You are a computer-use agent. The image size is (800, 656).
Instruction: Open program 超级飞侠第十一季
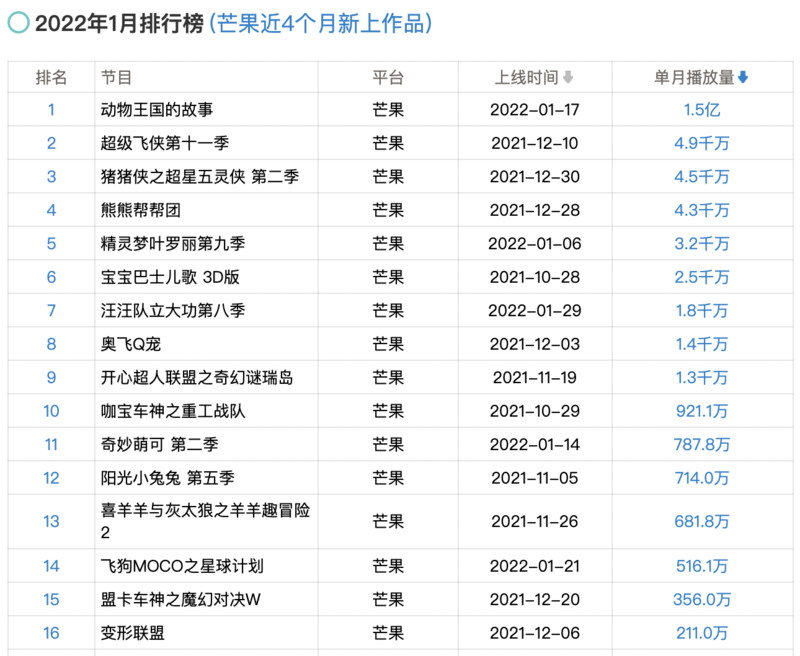click(x=165, y=143)
